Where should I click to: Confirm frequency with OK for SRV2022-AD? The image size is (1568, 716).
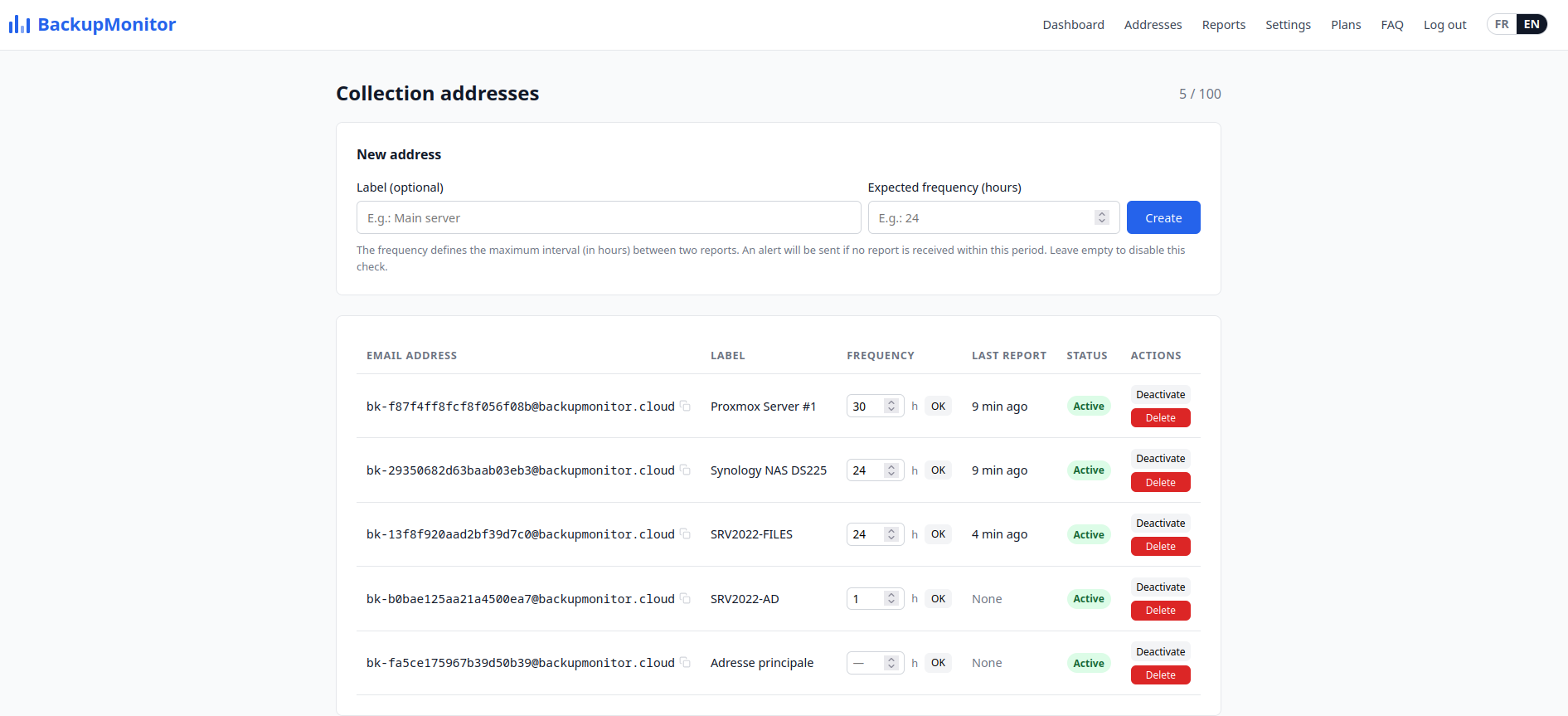point(938,598)
